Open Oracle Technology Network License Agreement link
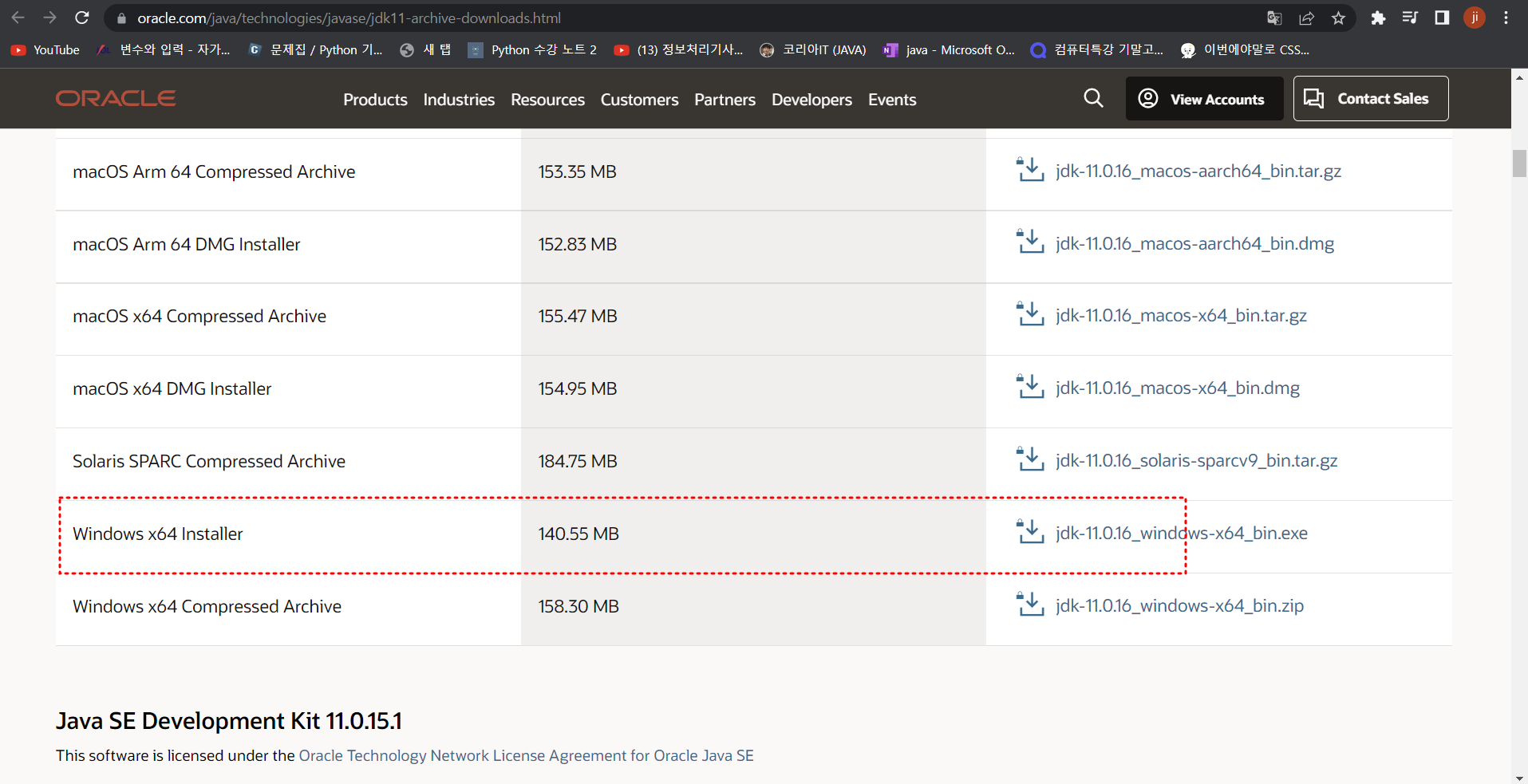The height and width of the screenshot is (784, 1528). [x=526, y=755]
